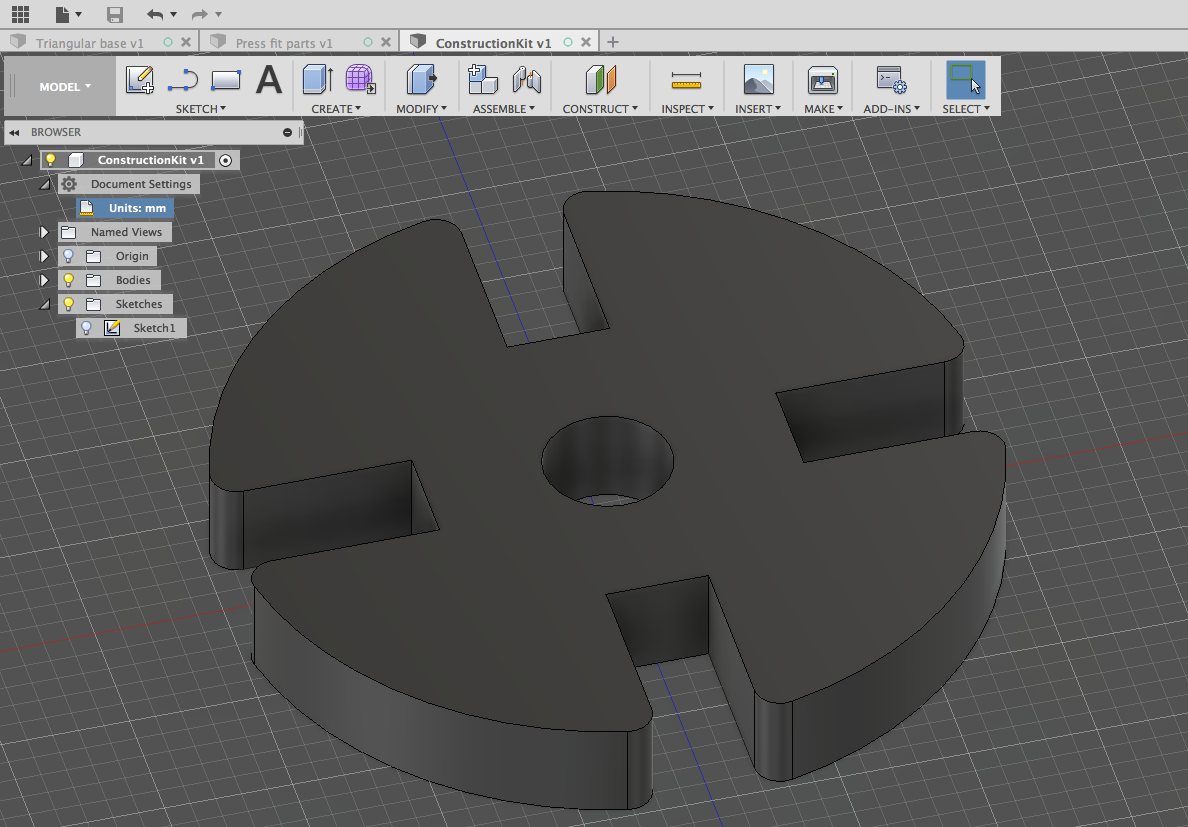
Task: Open the Redo history dropdown arrow
Action: coord(218,14)
